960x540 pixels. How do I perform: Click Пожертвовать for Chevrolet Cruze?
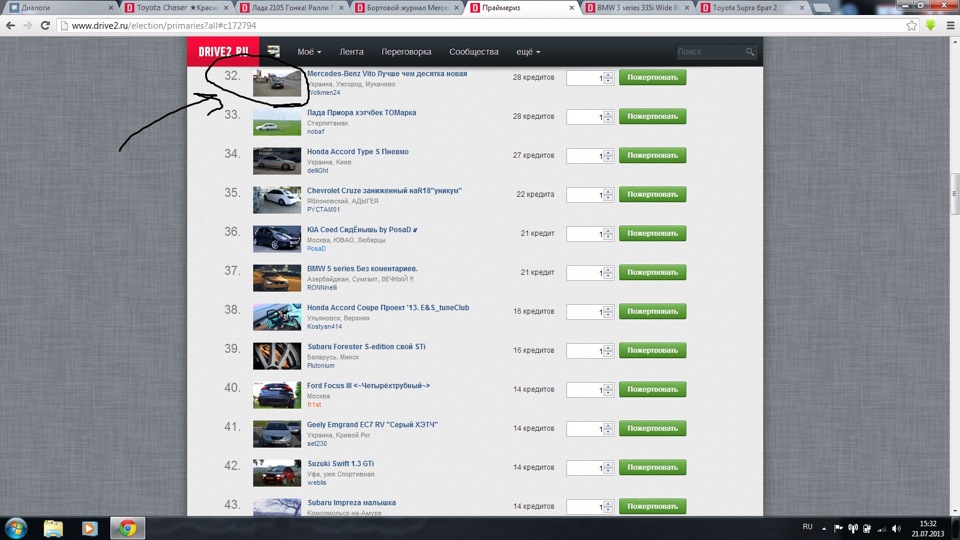point(652,194)
